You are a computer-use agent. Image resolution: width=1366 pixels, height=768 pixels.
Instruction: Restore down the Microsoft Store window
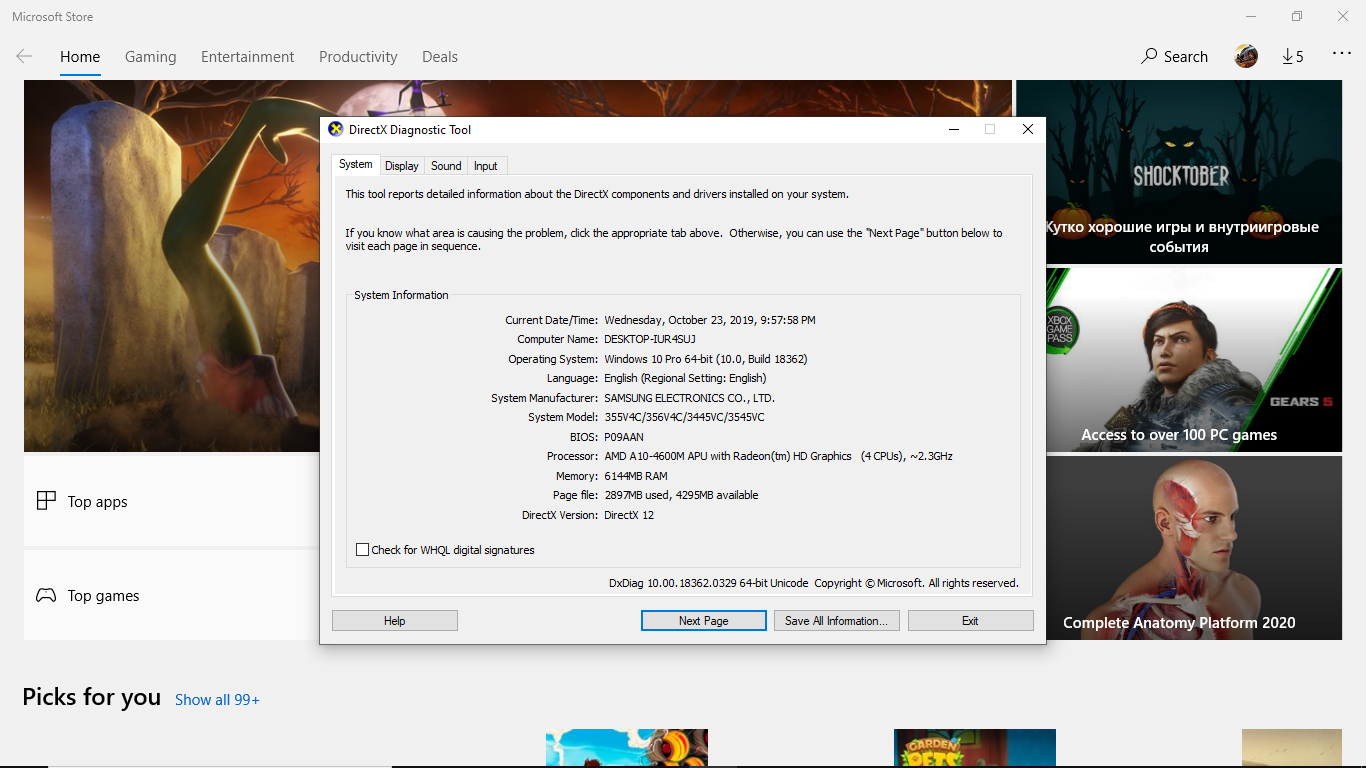pos(1297,16)
